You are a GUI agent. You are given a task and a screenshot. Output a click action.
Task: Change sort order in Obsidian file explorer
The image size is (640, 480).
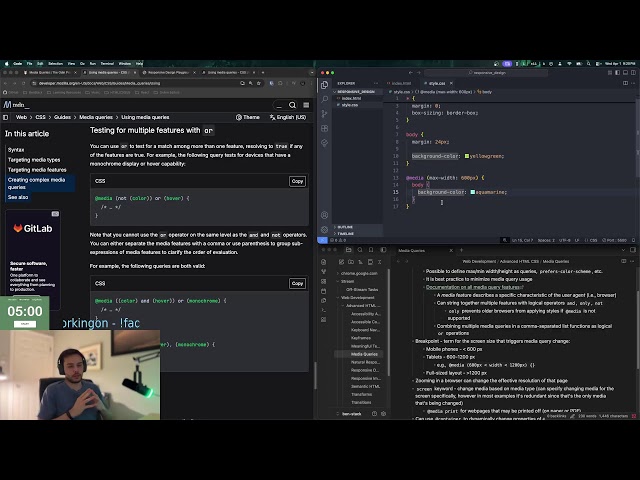[x=360, y=262]
